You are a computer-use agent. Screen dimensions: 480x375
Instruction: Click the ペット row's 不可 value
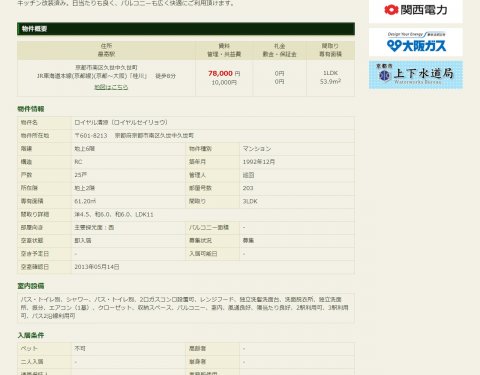[80, 348]
